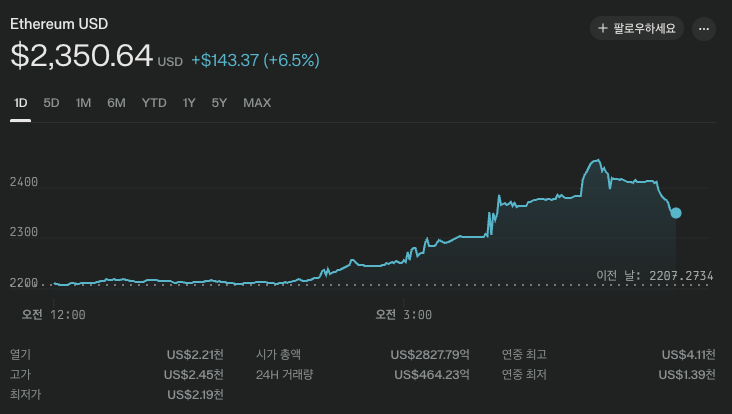Click the 시가 총액 label

click(278, 355)
